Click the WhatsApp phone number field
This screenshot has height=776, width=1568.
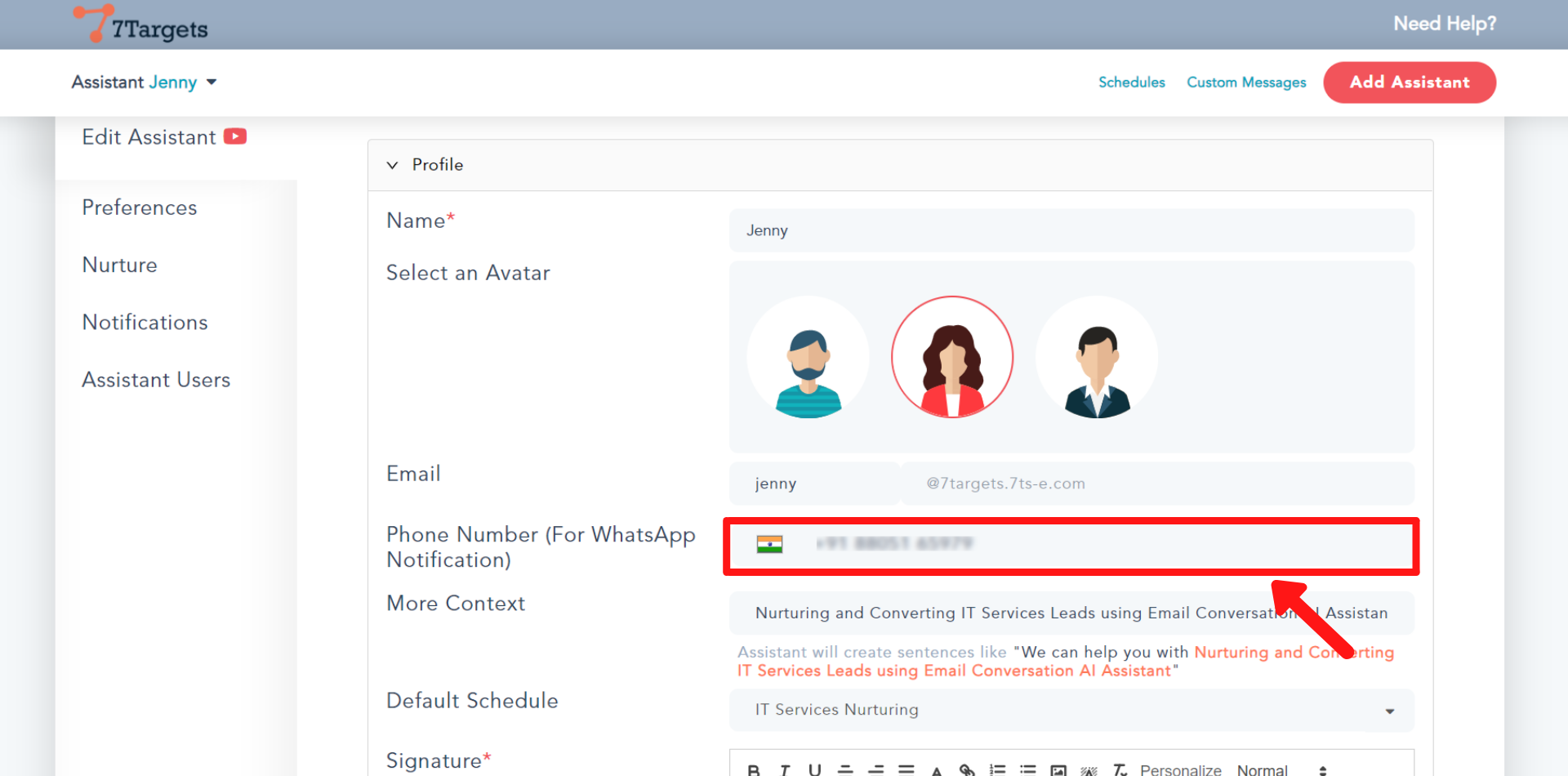(x=1071, y=546)
